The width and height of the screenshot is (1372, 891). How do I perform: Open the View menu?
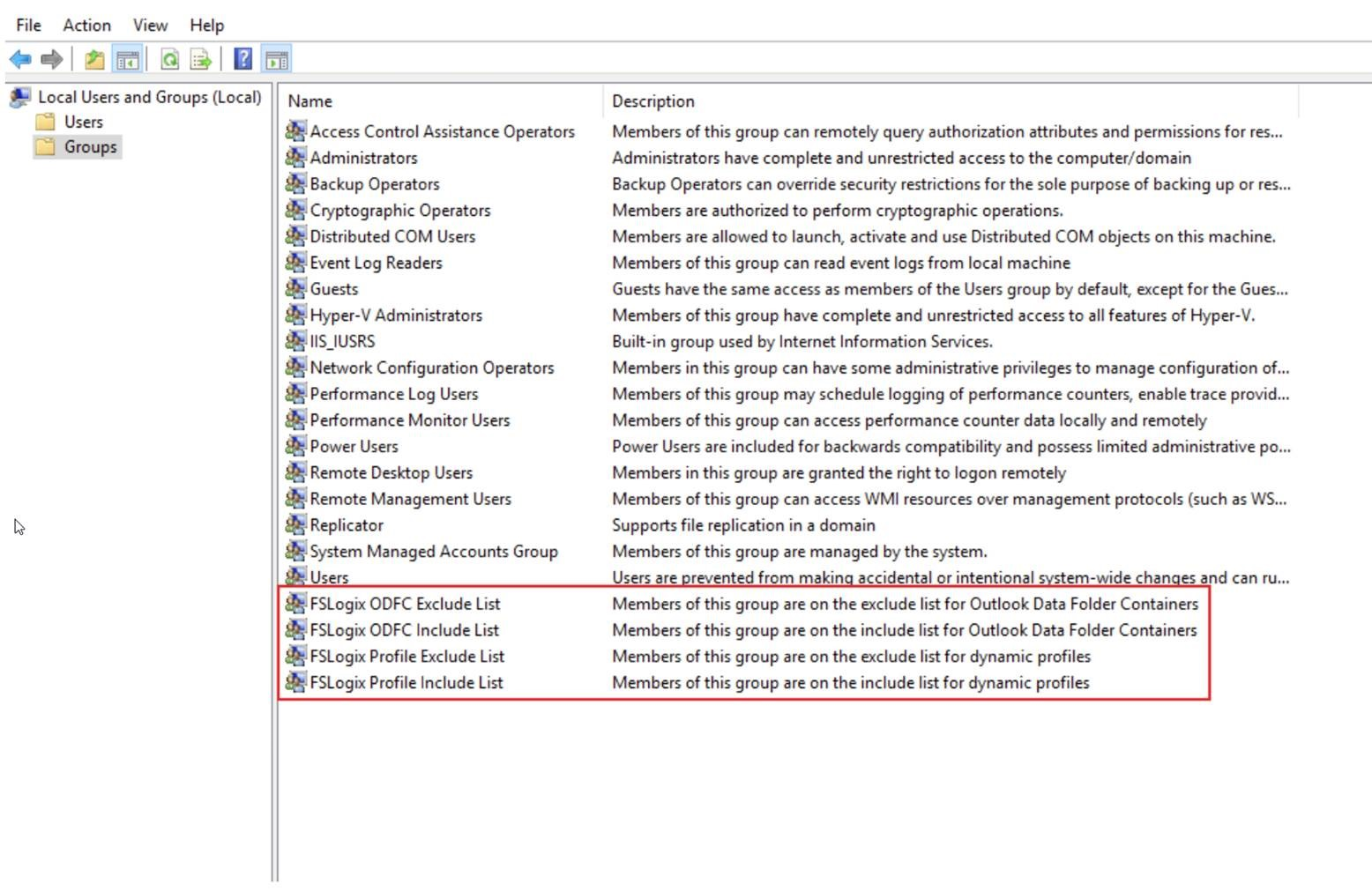[148, 25]
